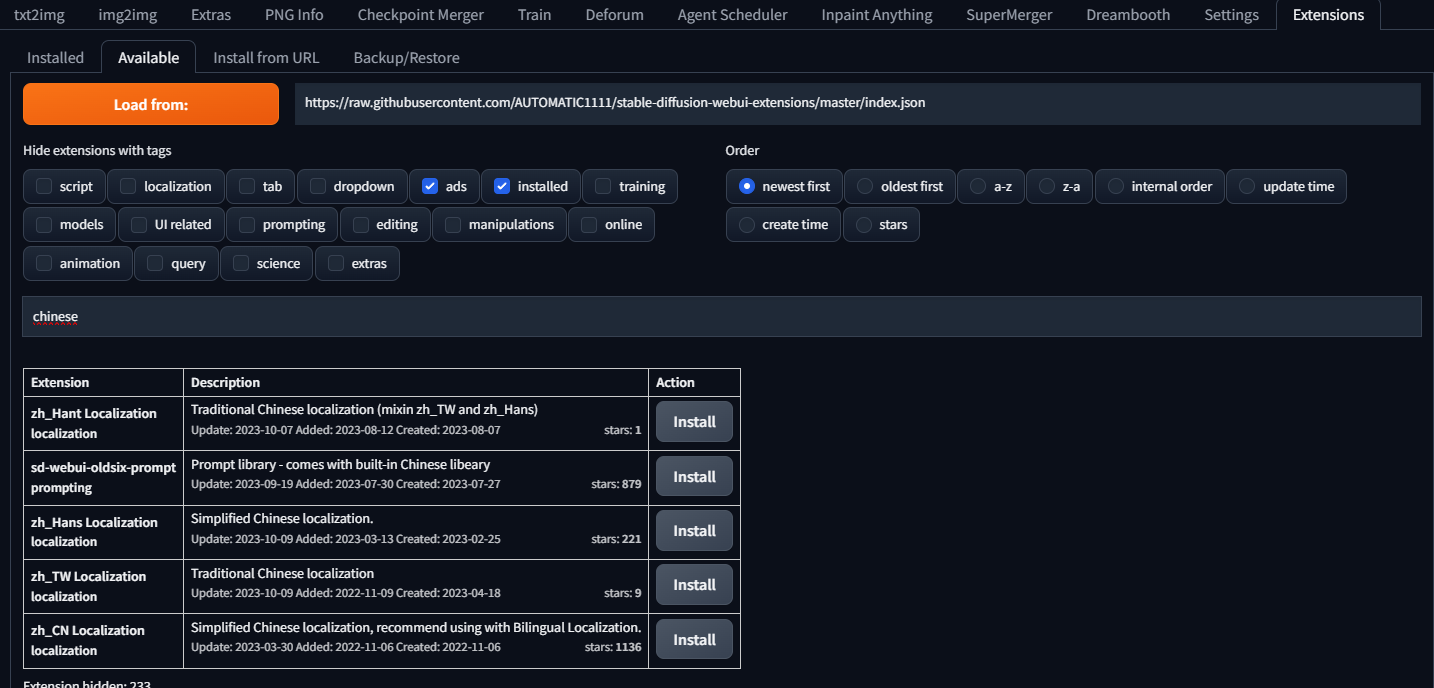Tick the dropdown tag checkbox
The width and height of the screenshot is (1434, 688).
coord(318,186)
